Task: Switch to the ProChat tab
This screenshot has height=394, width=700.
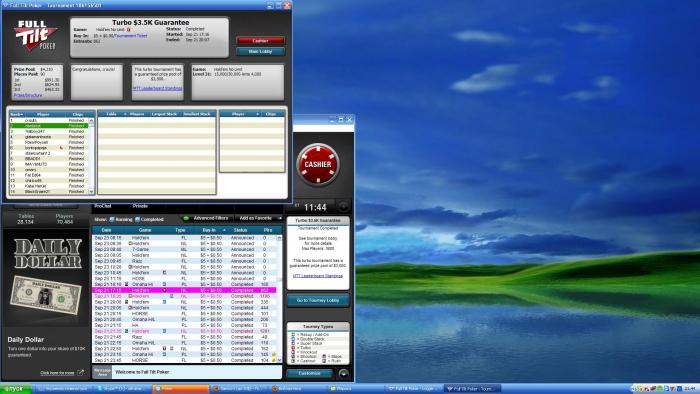Action: pos(103,206)
